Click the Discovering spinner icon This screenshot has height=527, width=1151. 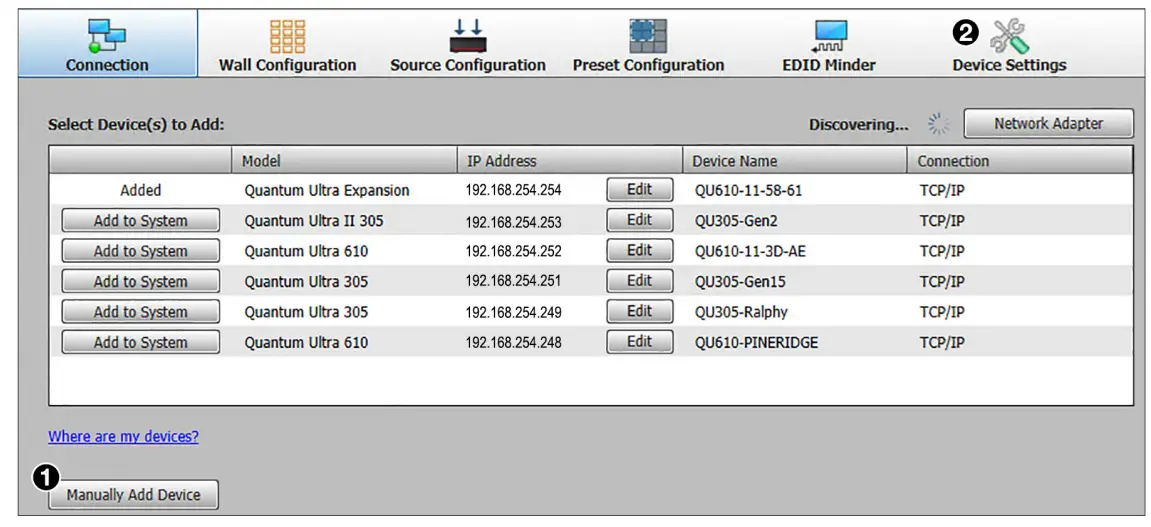point(938,124)
